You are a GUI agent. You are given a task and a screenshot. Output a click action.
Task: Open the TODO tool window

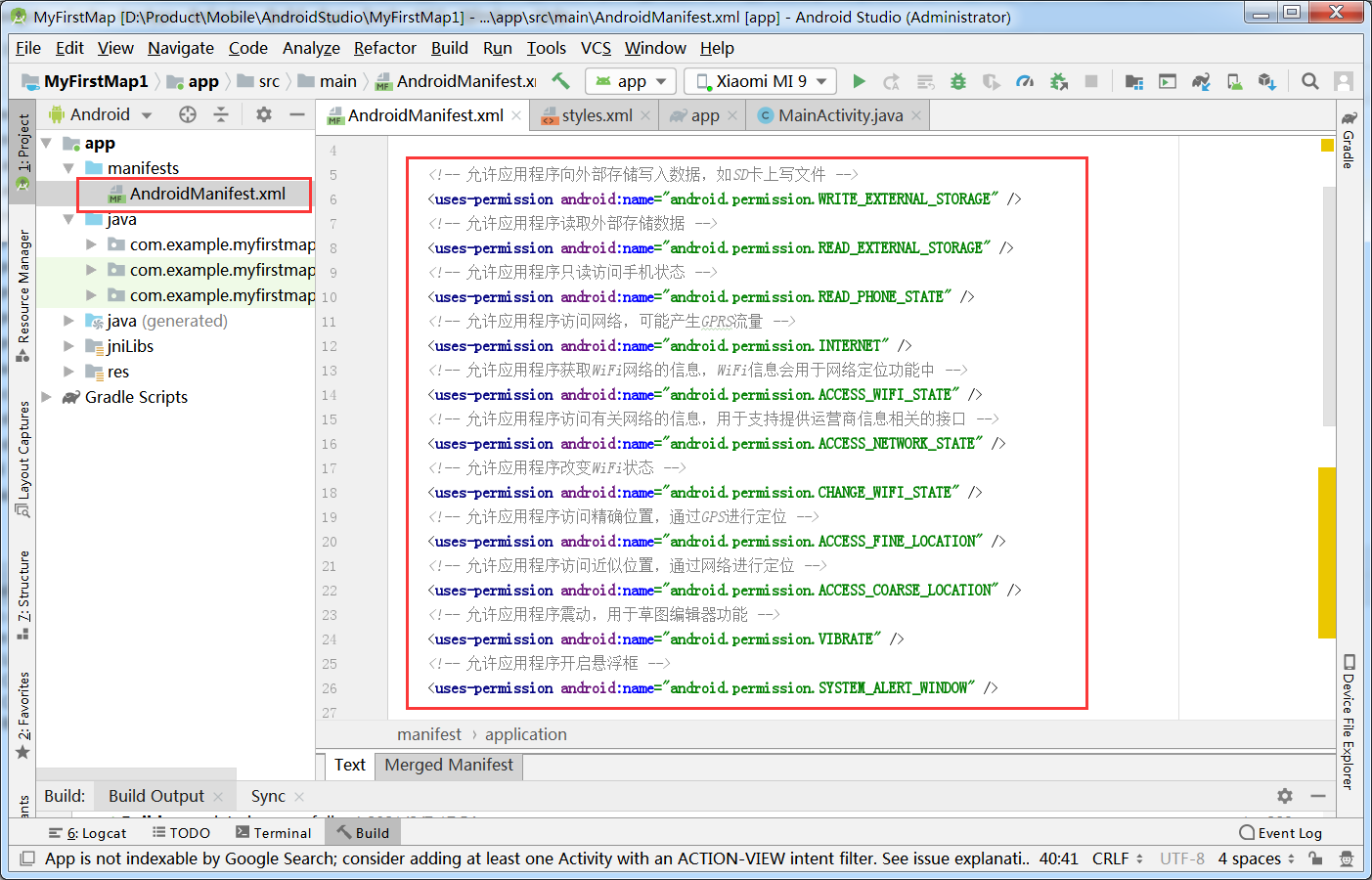coord(181,833)
